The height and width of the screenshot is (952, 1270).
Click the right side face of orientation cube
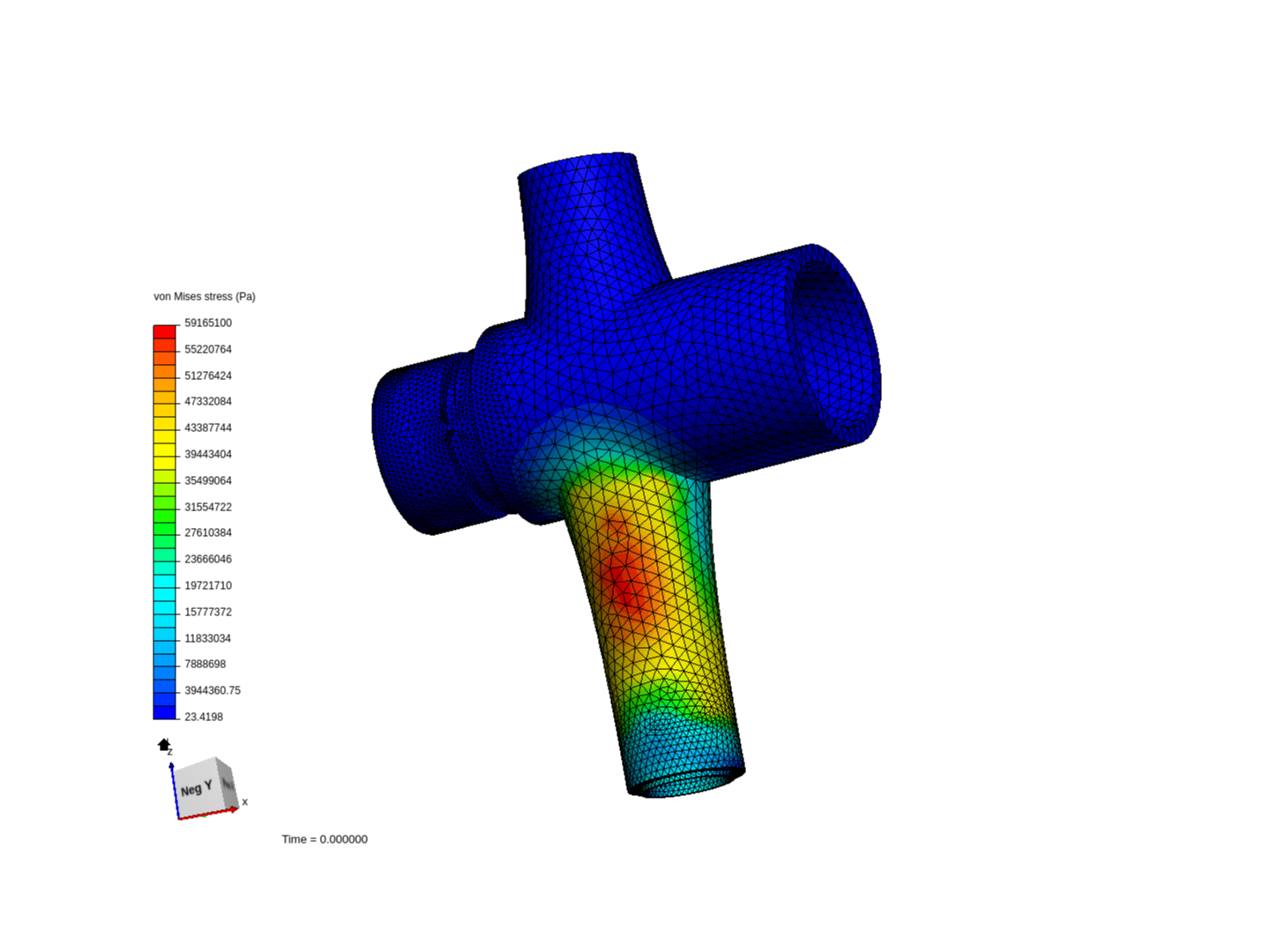pyautogui.click(x=228, y=782)
